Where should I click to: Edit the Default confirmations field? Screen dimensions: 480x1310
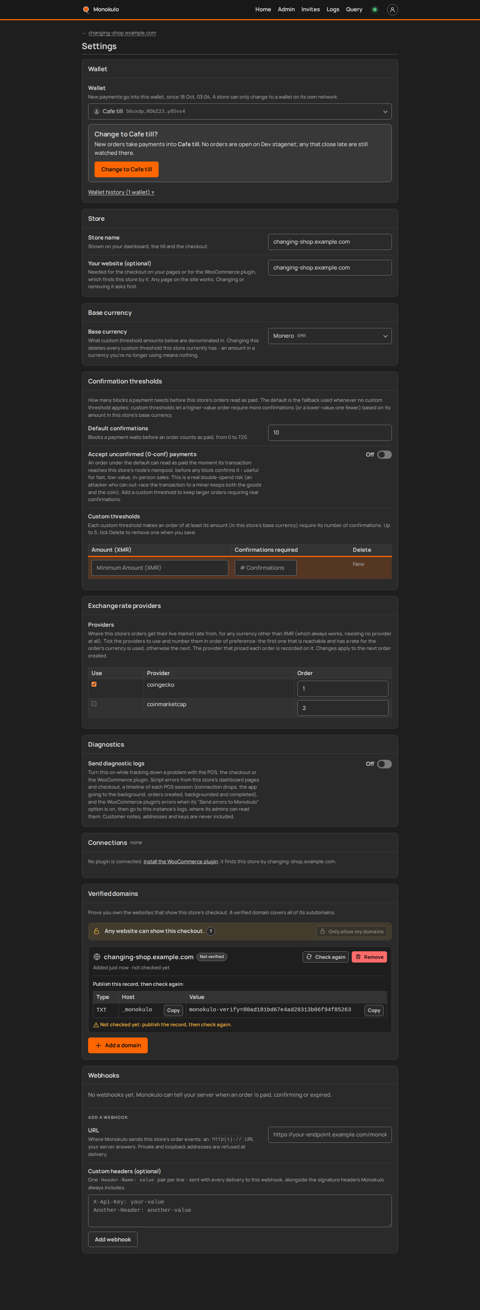click(x=330, y=433)
